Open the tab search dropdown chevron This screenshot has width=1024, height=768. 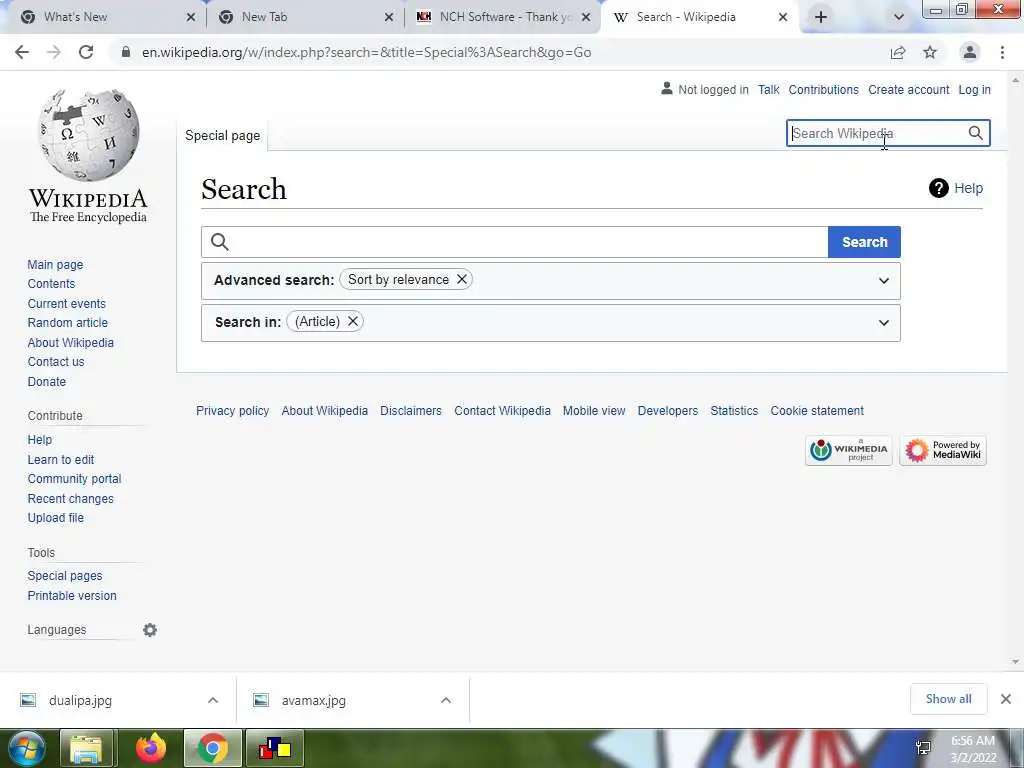point(899,17)
